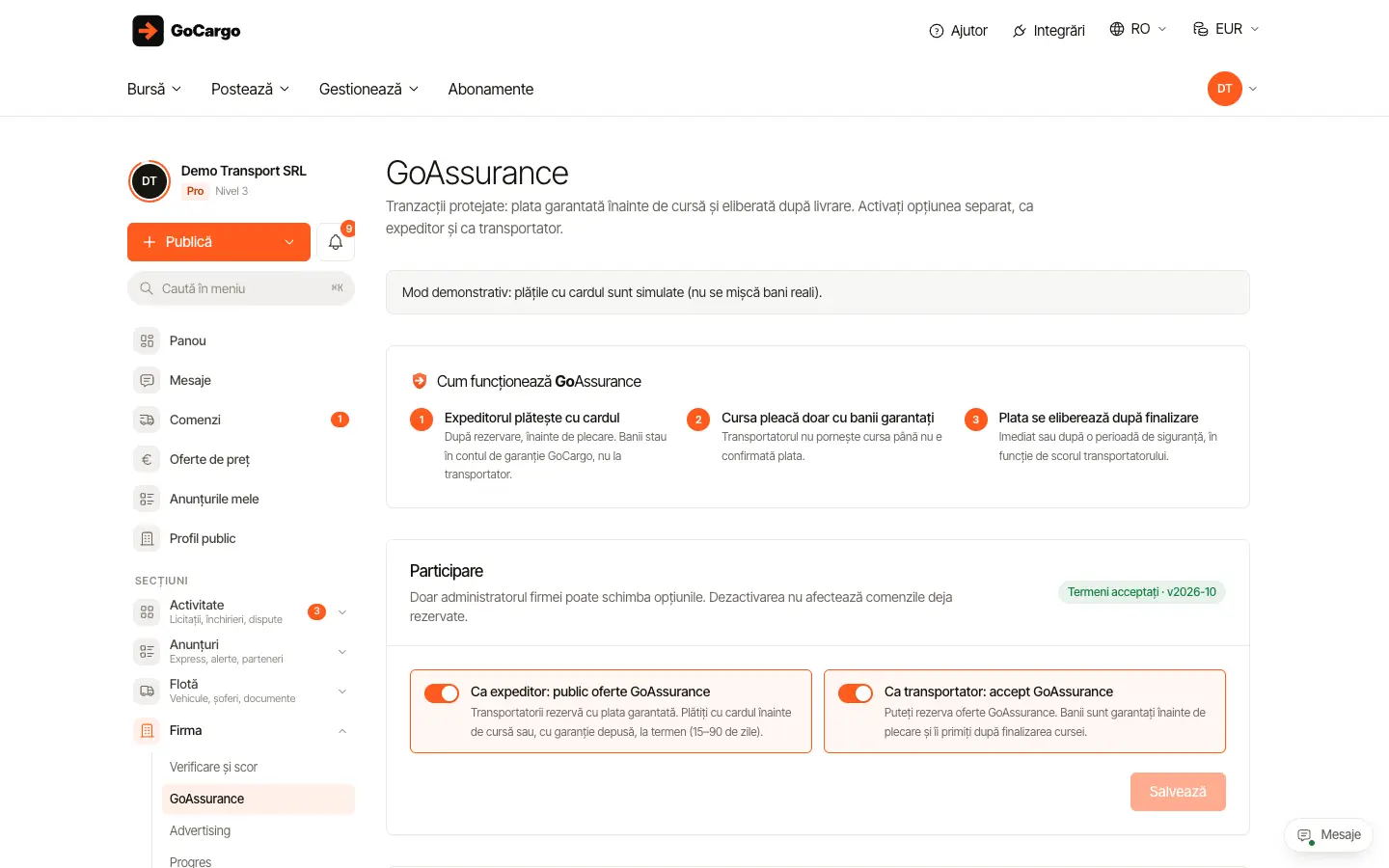Click the Comenzi truck icon
The image size is (1389, 868).
pyautogui.click(x=147, y=420)
